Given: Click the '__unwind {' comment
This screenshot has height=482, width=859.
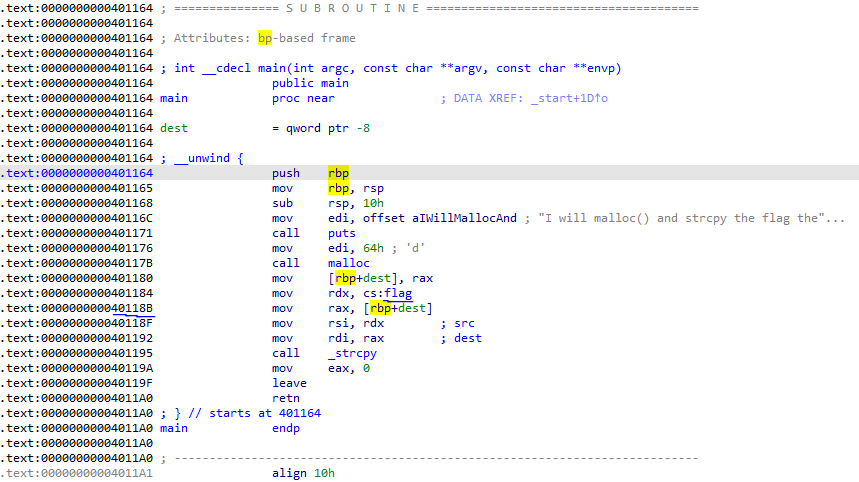Looking at the screenshot, I should (x=202, y=158).
